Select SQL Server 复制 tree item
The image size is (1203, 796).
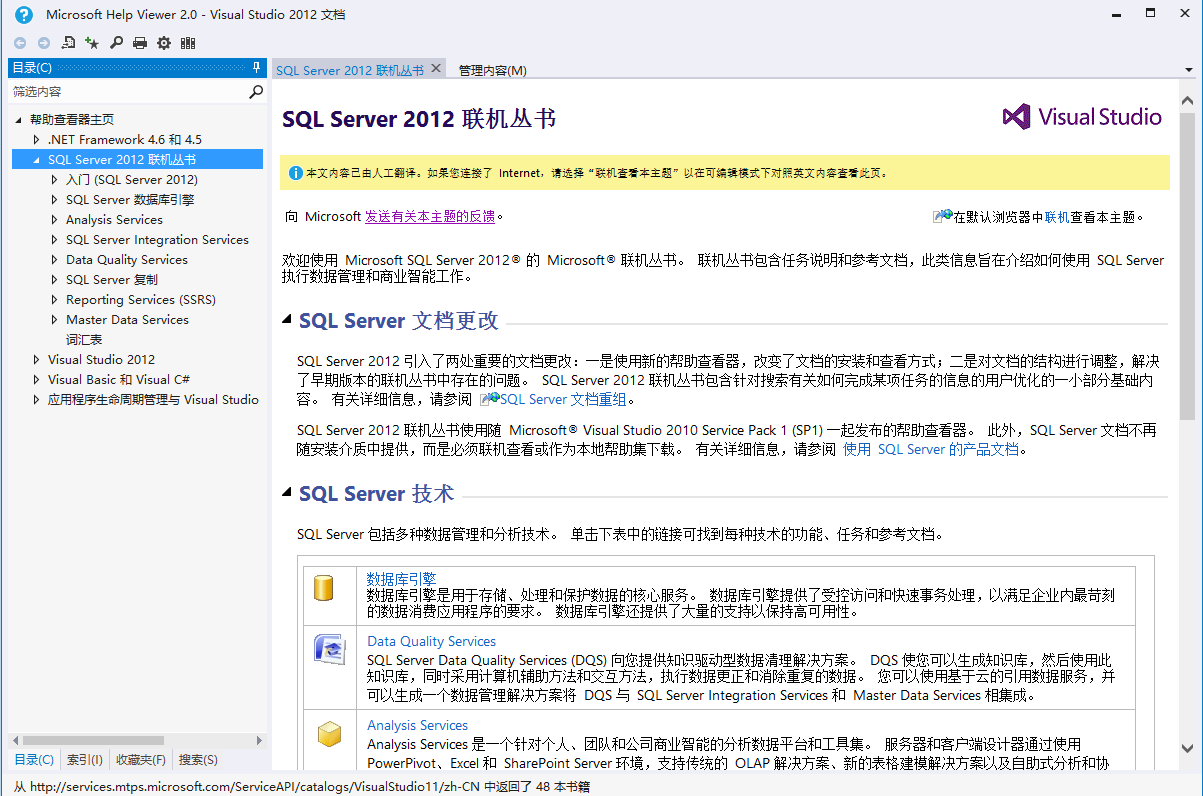[112, 280]
